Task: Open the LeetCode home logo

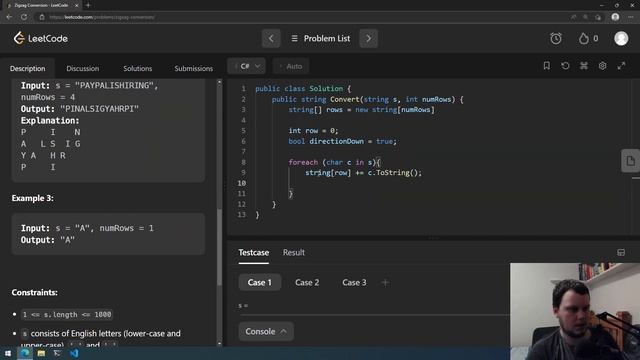Action: click(40, 38)
